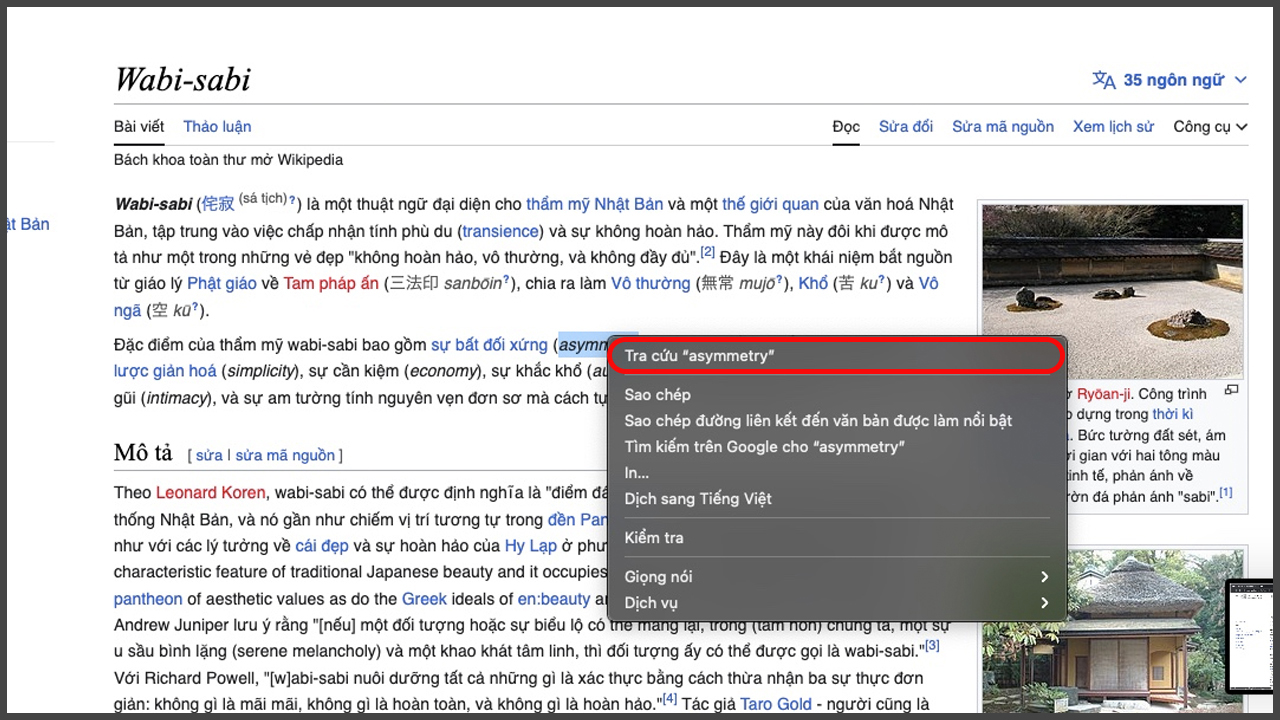Select Kiểm tra in the context menu
Screen dimensions: 1280x720
point(838,538)
